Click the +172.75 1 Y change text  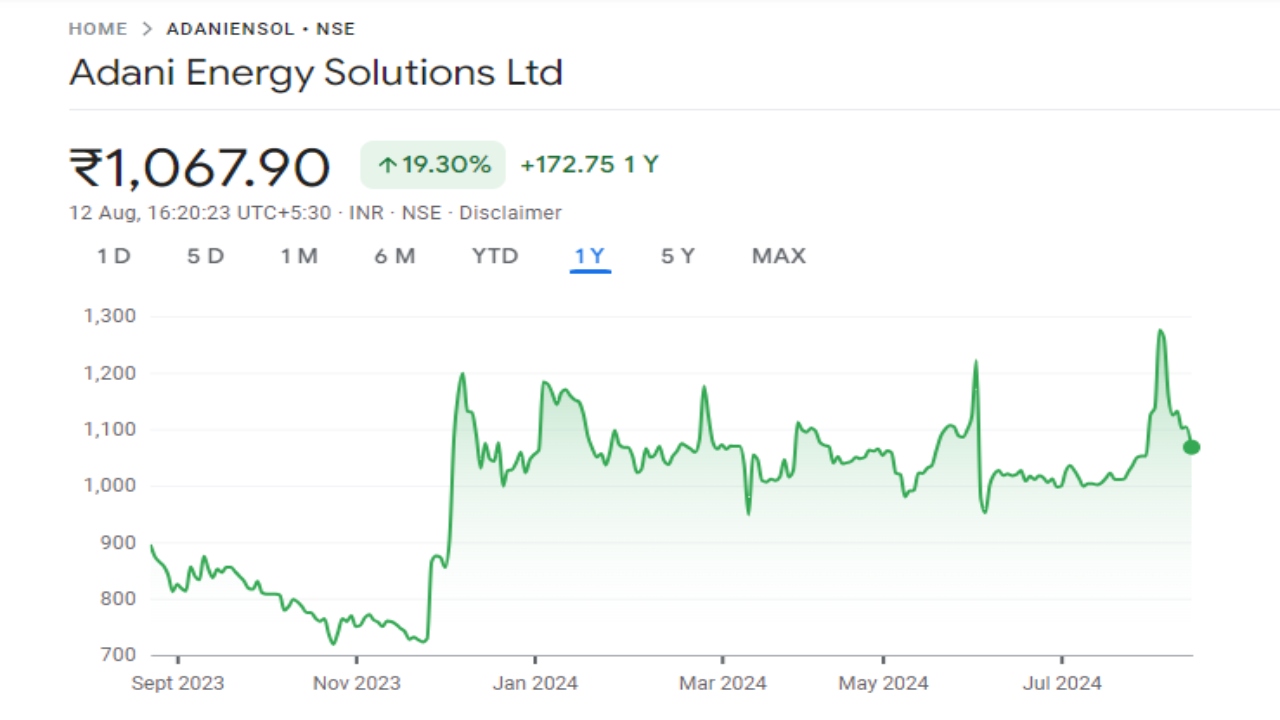click(589, 165)
